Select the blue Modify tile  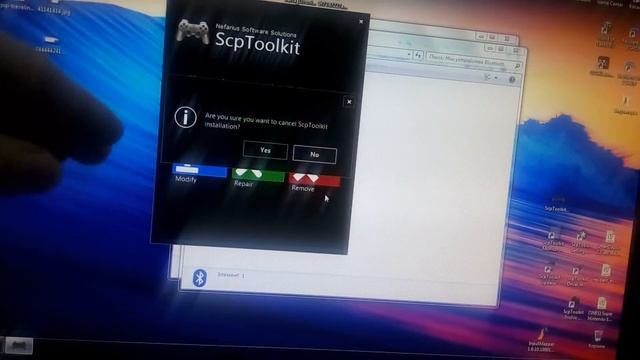pos(200,170)
